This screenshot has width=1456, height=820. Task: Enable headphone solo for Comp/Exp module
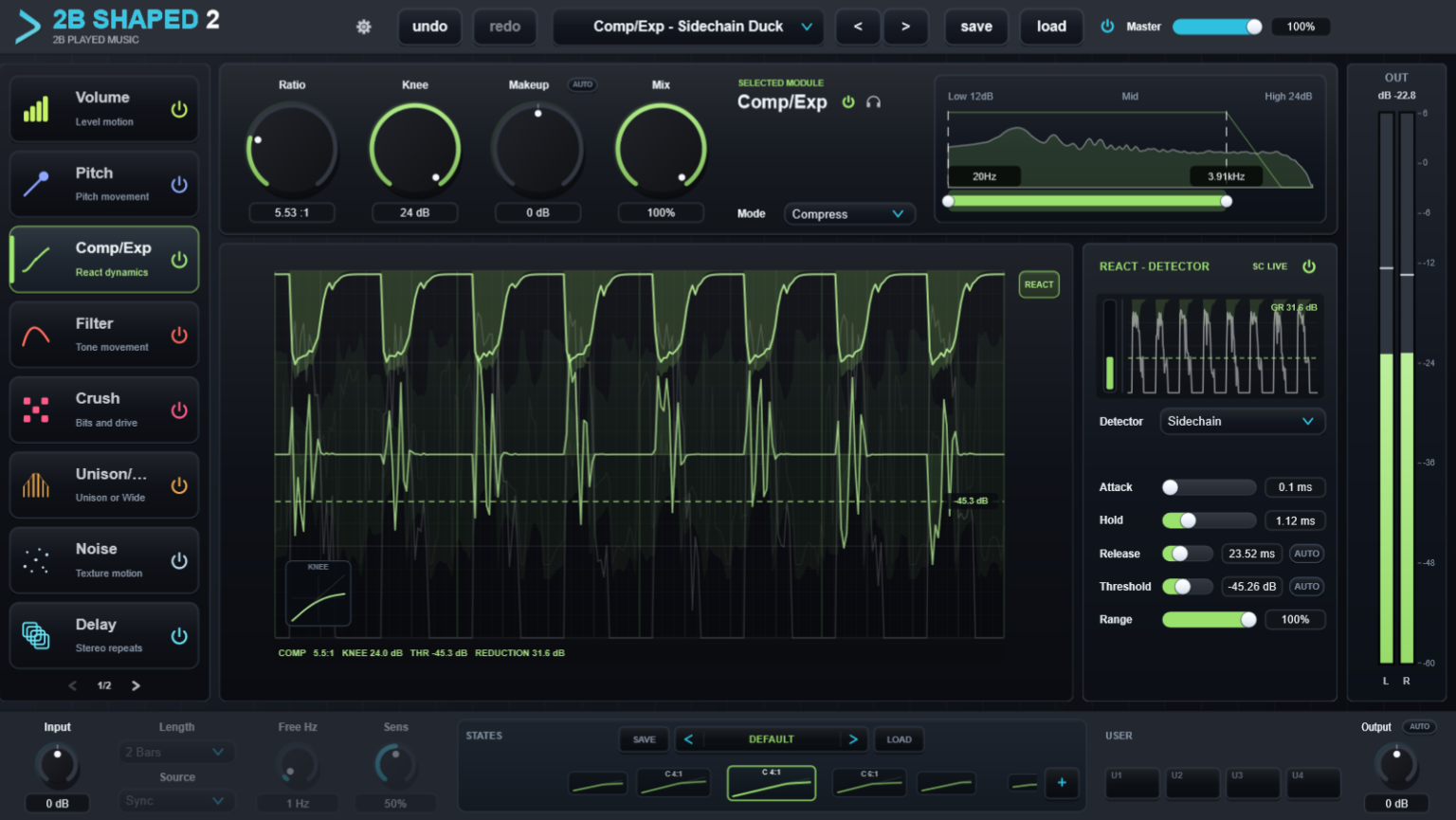tap(873, 102)
